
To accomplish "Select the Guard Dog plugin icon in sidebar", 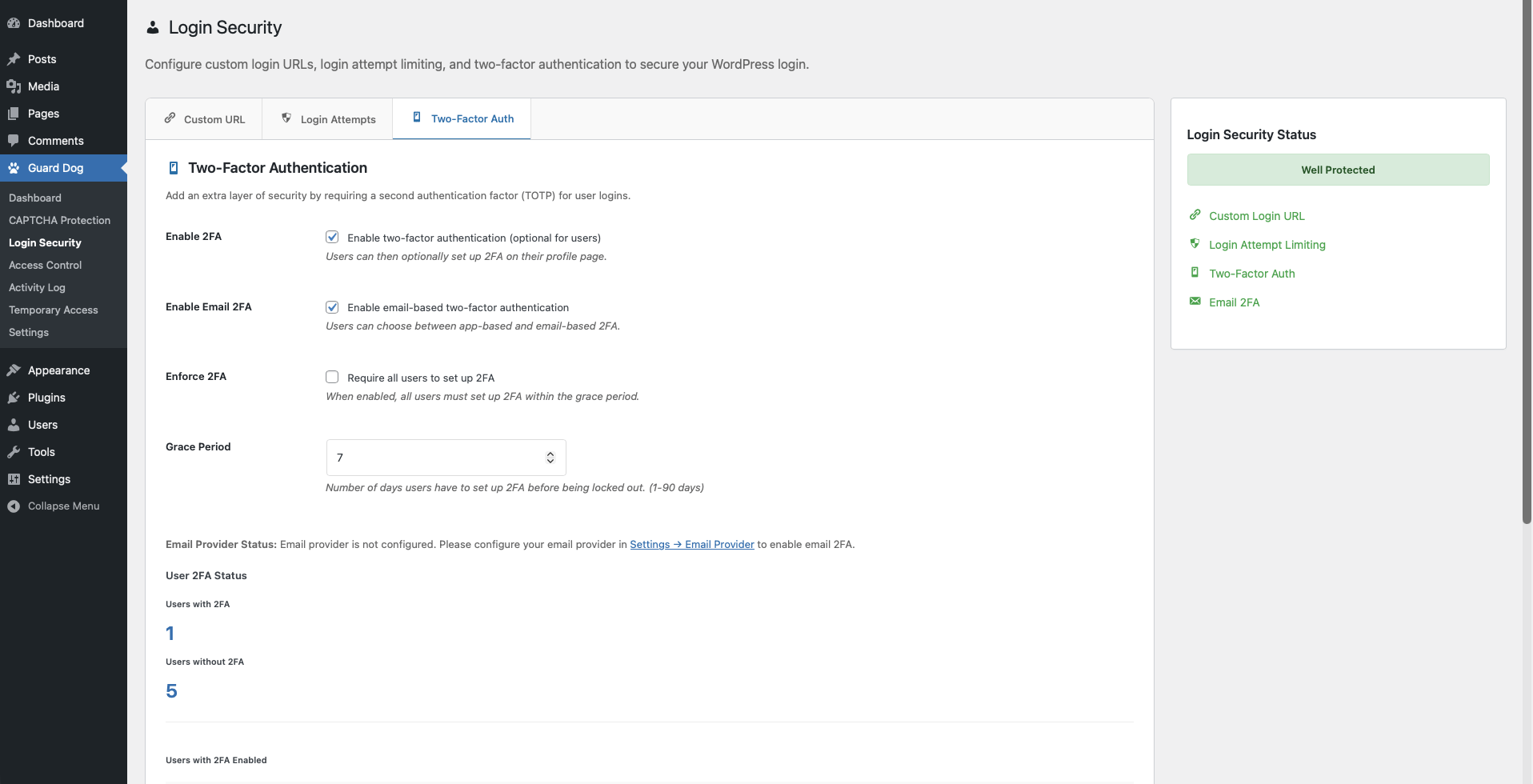I will [14, 168].
